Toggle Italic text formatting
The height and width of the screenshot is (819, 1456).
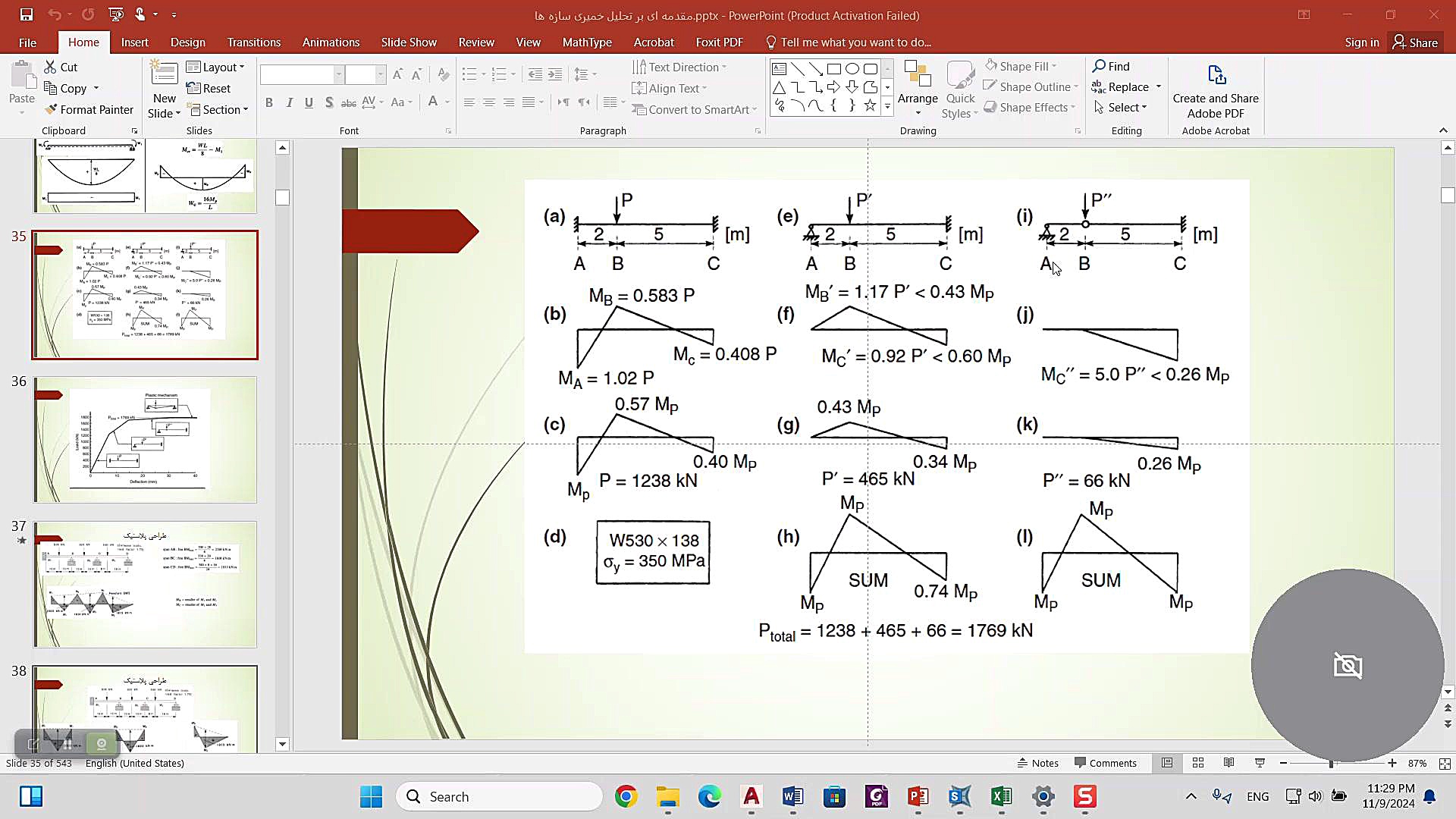(289, 102)
